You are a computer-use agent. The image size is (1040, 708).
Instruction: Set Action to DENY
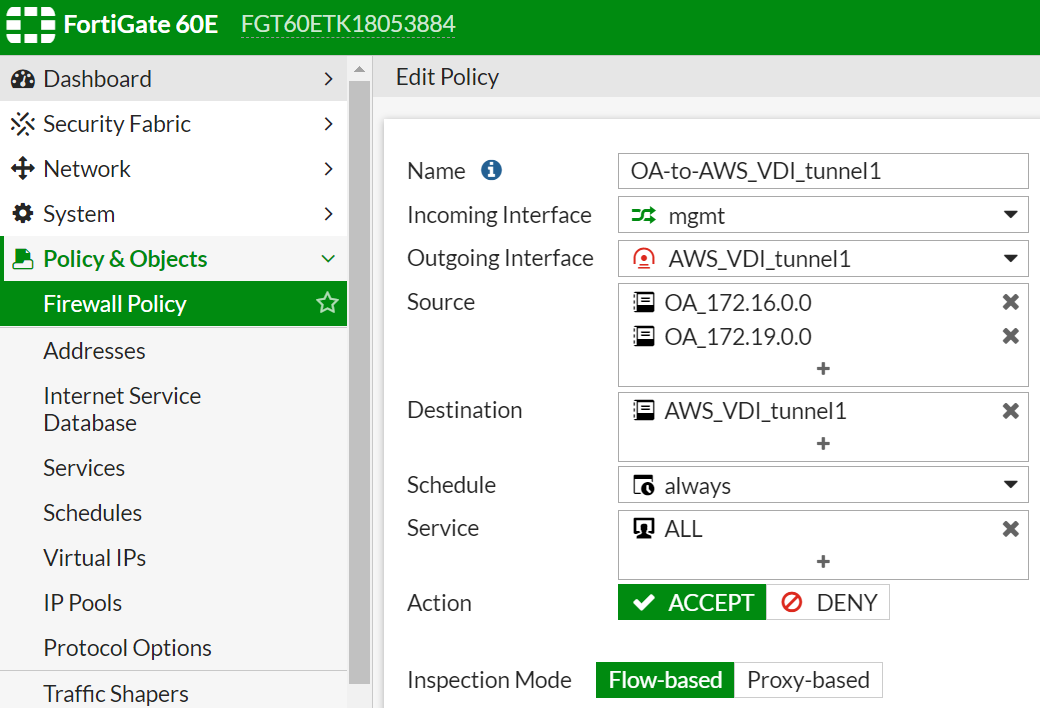828,603
